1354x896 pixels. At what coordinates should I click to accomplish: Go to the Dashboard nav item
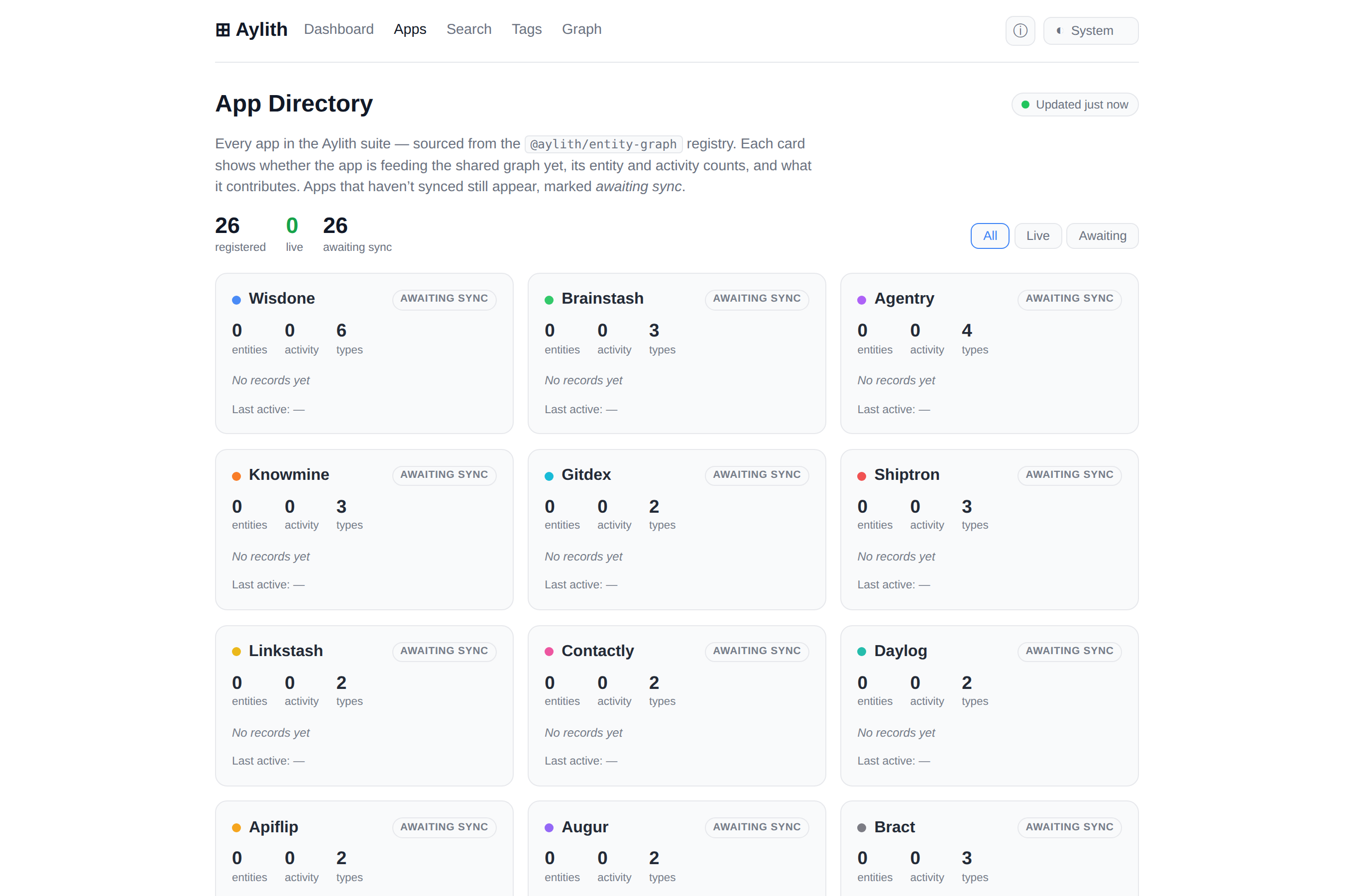click(339, 29)
